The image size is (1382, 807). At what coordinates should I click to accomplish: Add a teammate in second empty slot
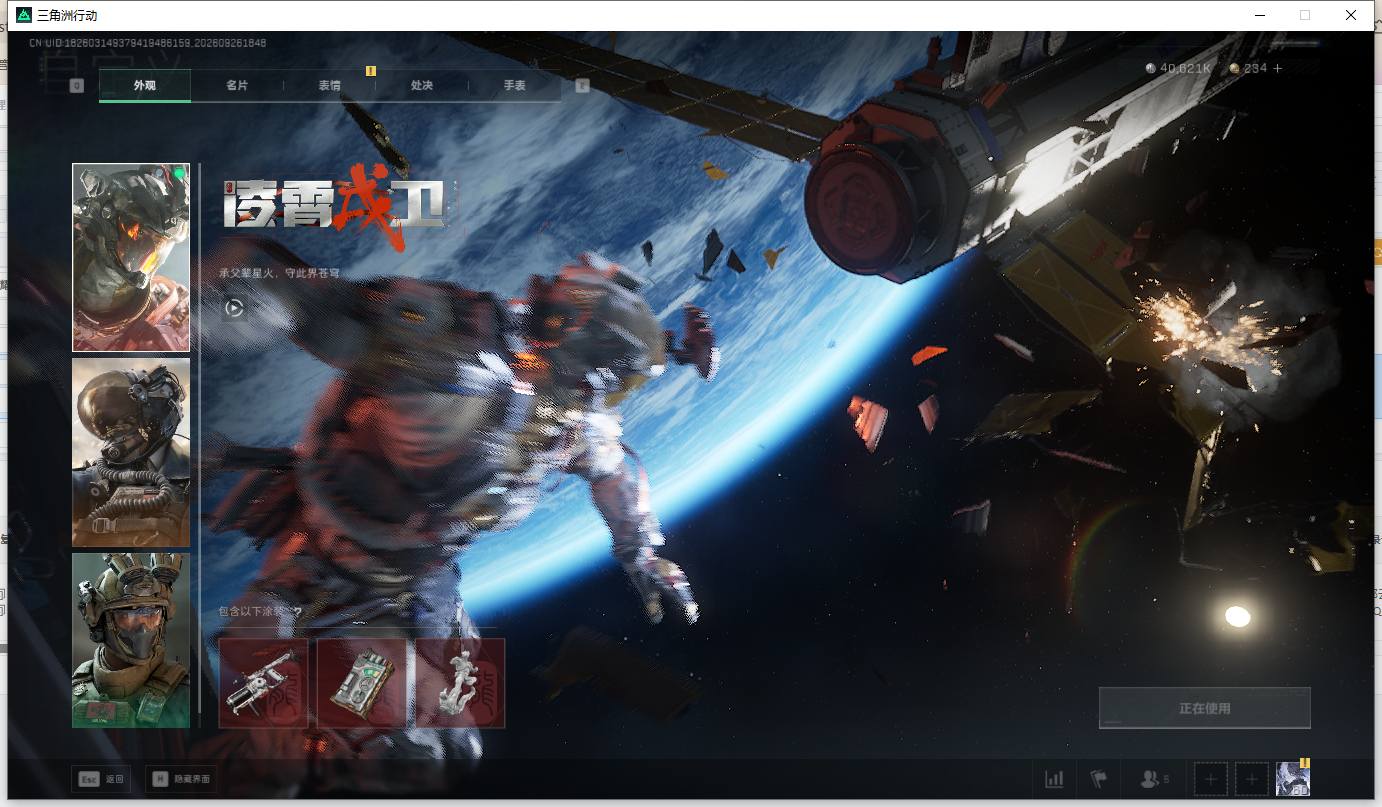(1251, 779)
